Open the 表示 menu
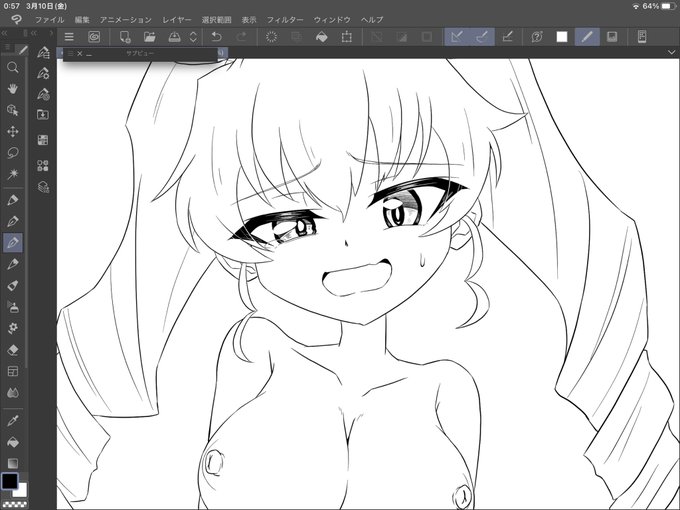The image size is (680, 510). point(249,20)
